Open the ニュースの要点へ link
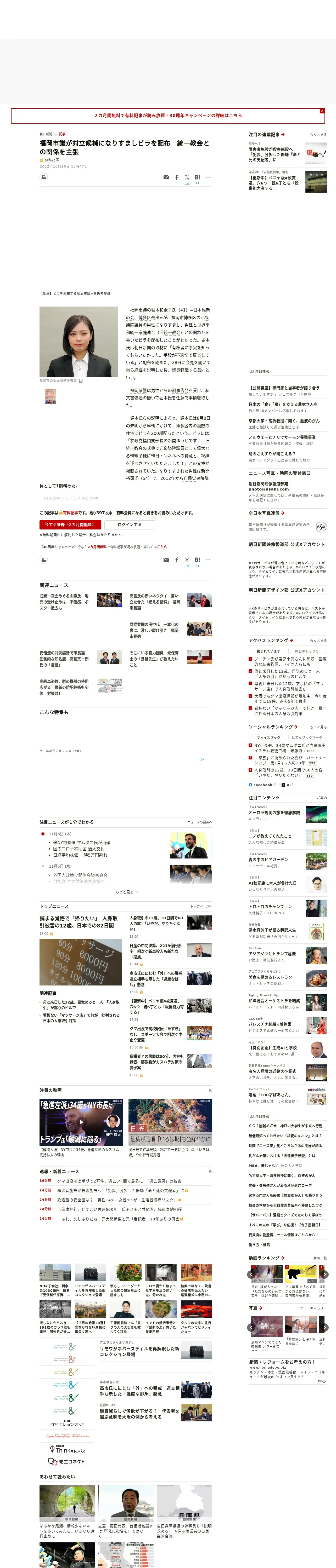The width and height of the screenshot is (336, 1568). click(x=199, y=822)
